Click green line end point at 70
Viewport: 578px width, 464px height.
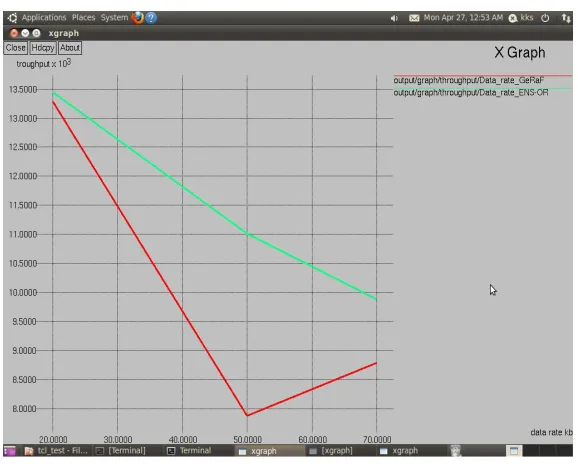[376, 299]
